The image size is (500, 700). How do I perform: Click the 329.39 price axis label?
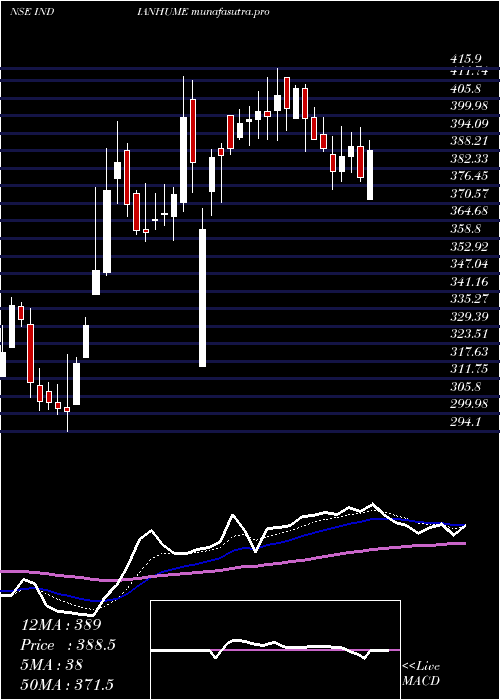point(468,317)
